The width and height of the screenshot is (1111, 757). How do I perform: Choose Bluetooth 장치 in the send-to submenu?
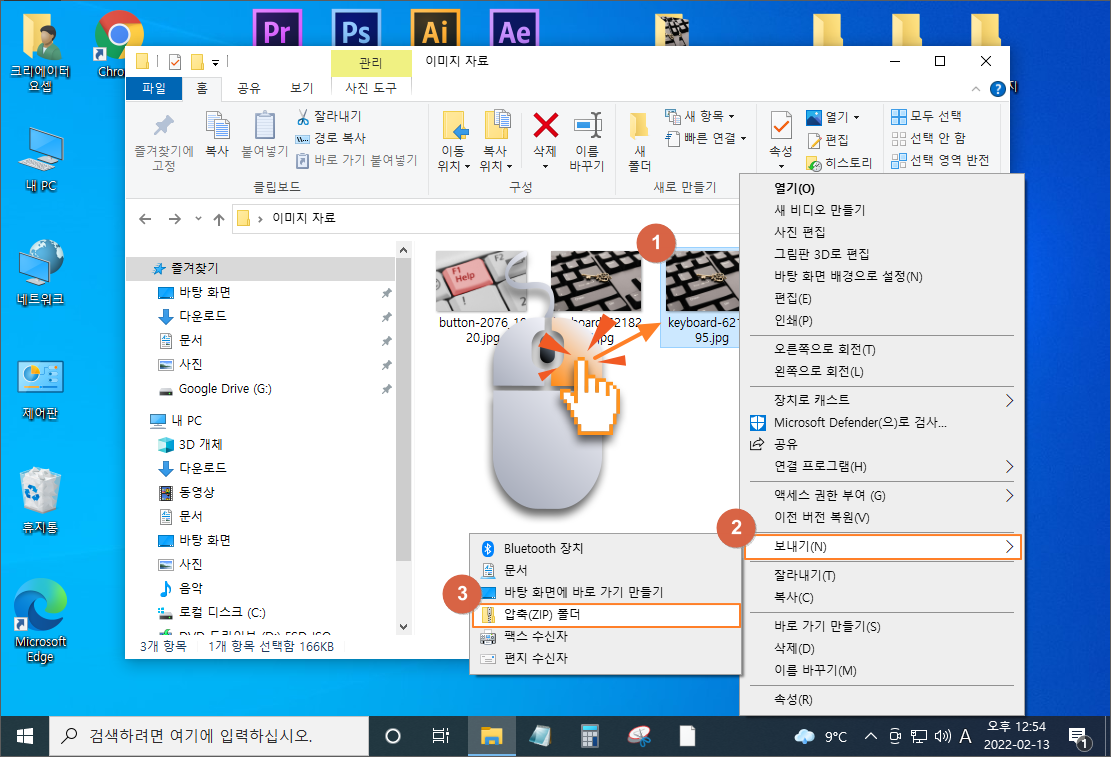(607, 549)
